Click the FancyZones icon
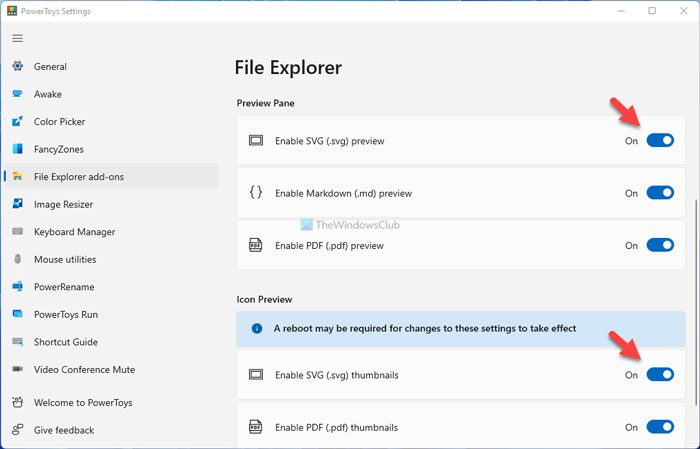This screenshot has height=449, width=700. point(17,149)
